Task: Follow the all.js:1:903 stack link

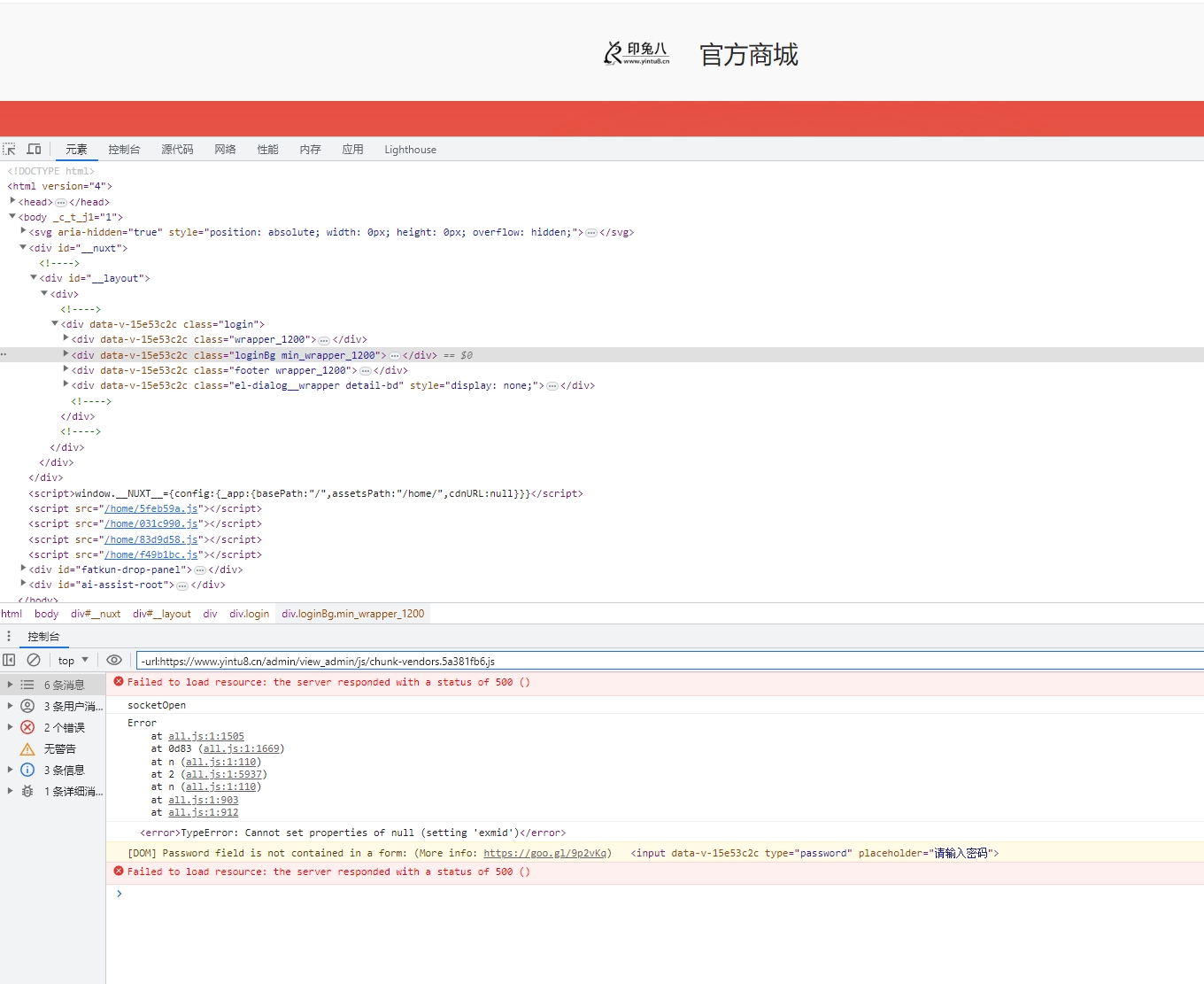Action: tap(204, 800)
